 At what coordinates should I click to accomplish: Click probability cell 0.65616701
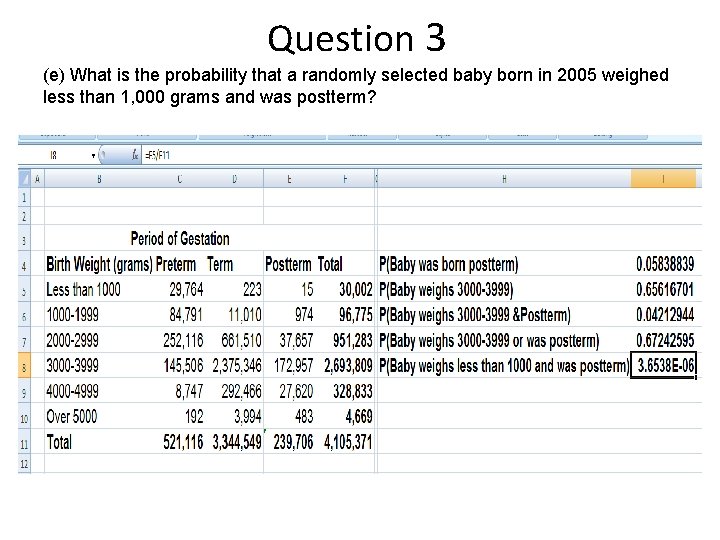click(665, 290)
